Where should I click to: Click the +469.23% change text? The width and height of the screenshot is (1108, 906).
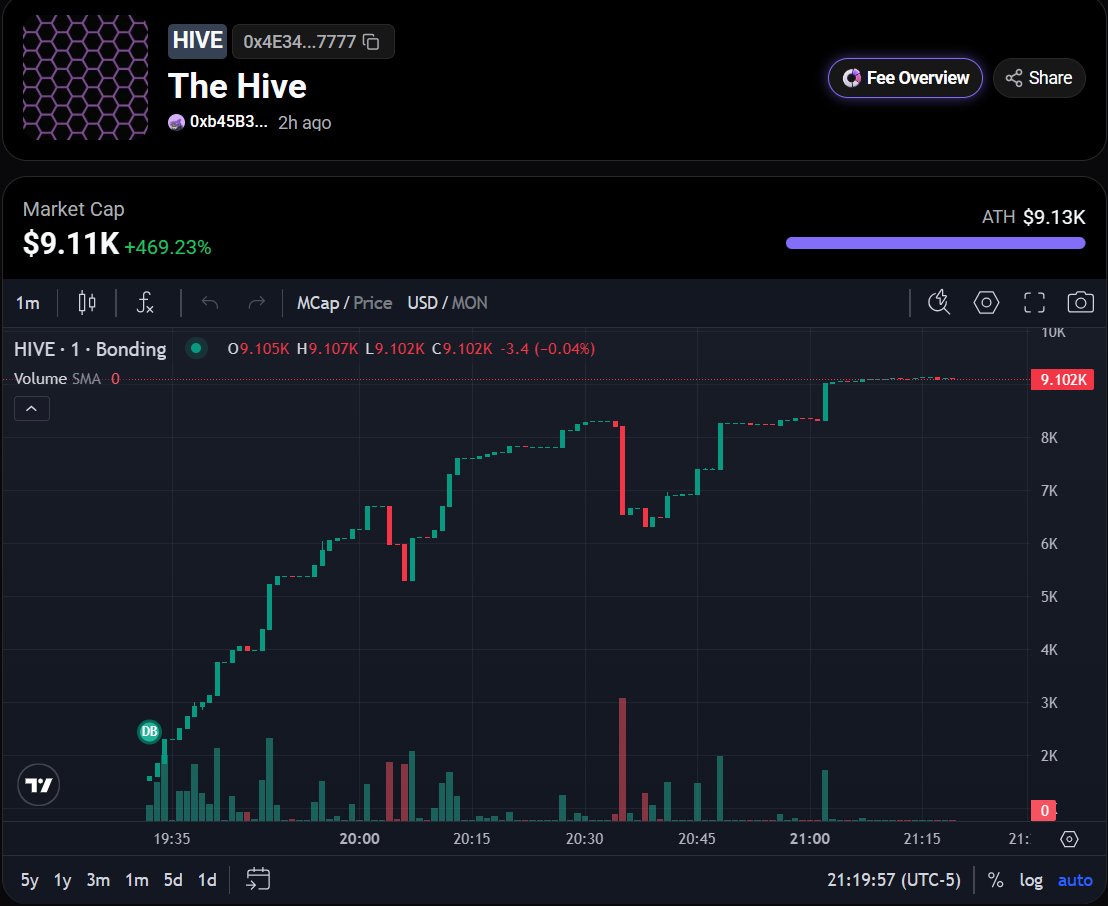point(167,247)
